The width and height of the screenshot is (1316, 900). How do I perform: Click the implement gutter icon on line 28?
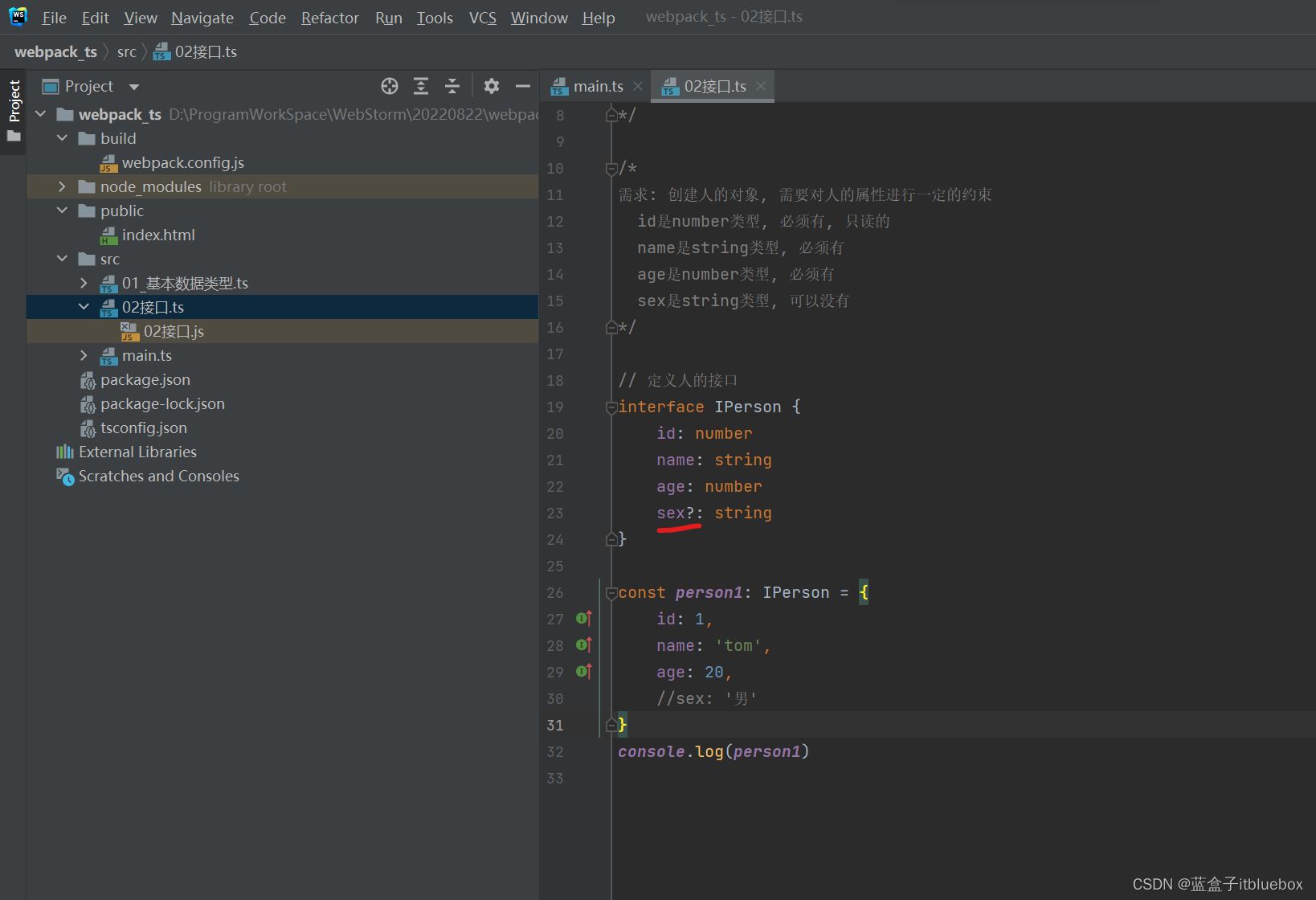click(x=584, y=645)
